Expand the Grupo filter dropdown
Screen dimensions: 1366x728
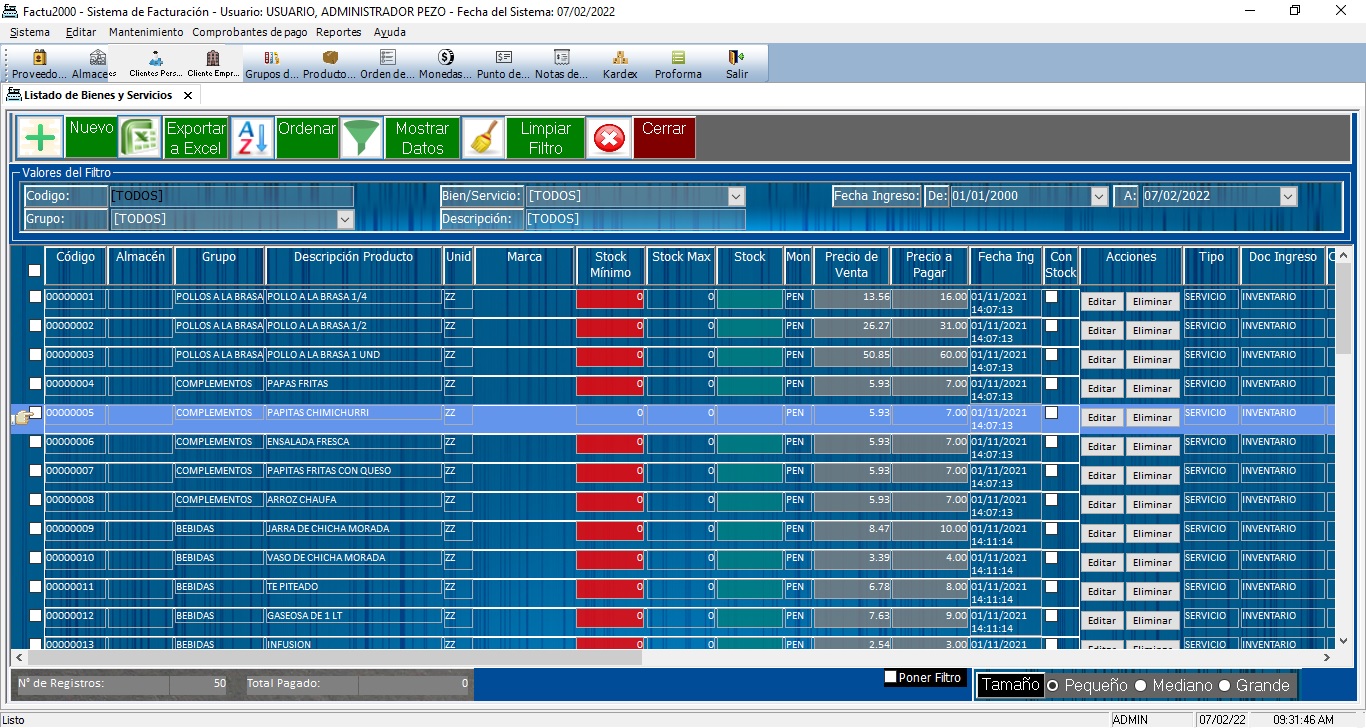tap(345, 219)
